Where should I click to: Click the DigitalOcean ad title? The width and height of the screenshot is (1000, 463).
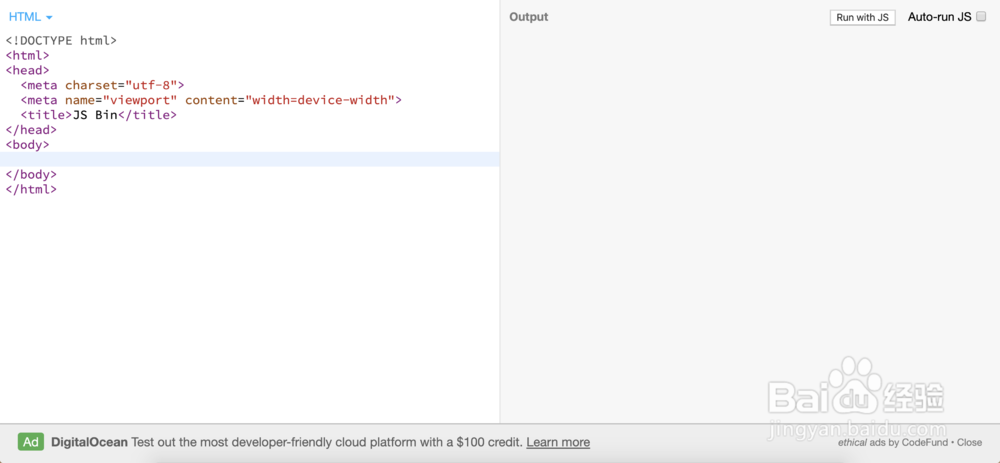click(89, 442)
